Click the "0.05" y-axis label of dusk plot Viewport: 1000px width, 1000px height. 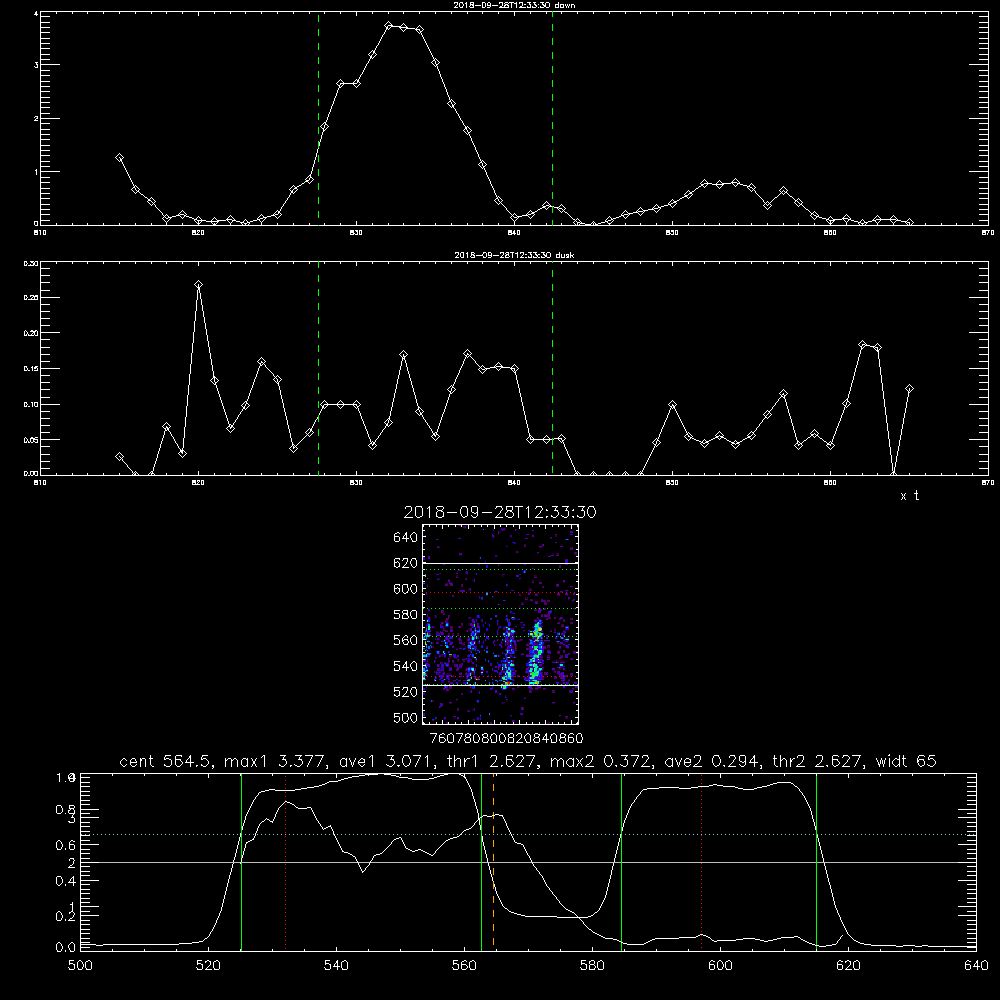point(31,440)
